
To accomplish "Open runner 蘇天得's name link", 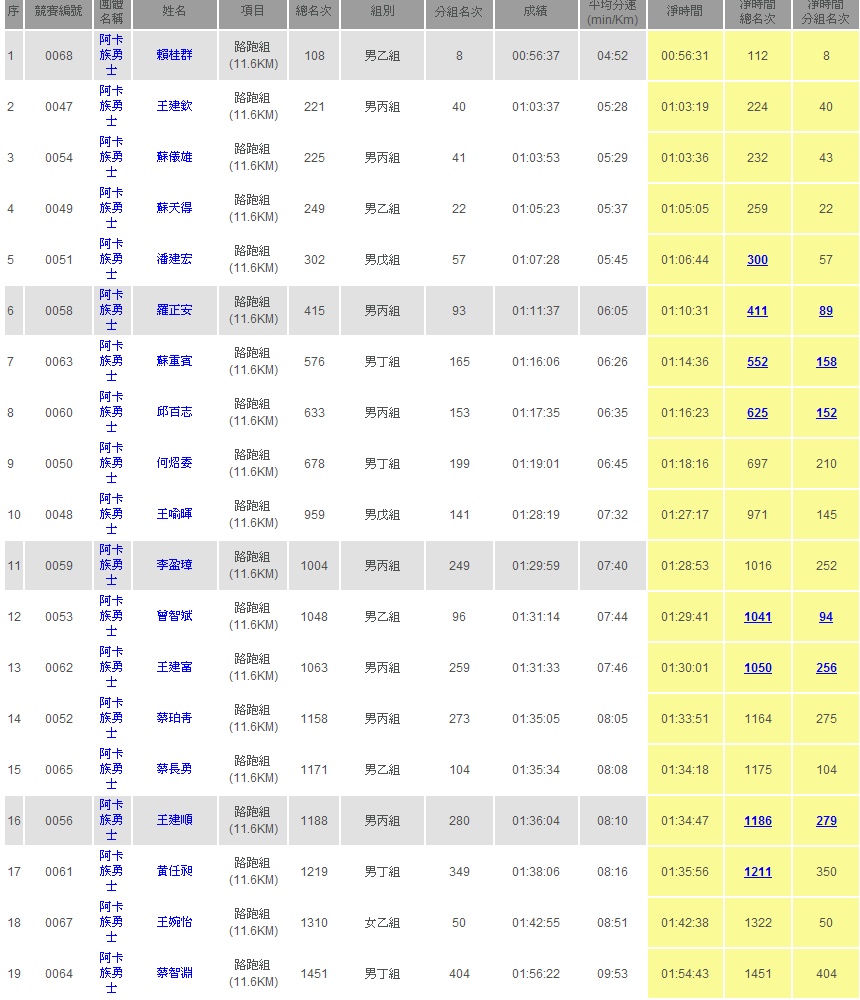I will point(174,208).
